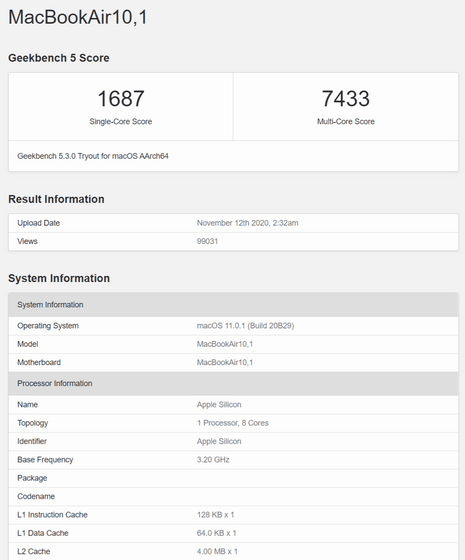This screenshot has height=560, width=465.
Task: Click the L1 Instruction Cache value 128 KB
Action: pos(215,515)
